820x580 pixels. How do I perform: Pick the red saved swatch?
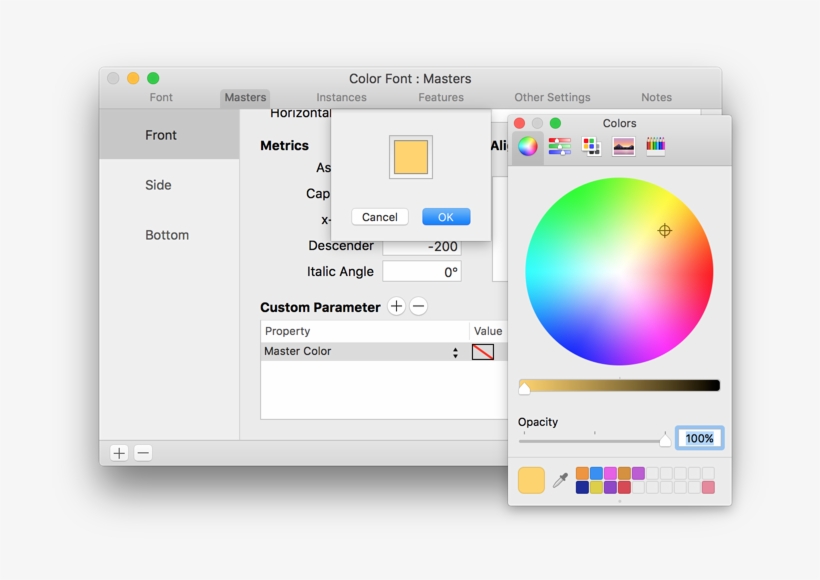point(624,487)
